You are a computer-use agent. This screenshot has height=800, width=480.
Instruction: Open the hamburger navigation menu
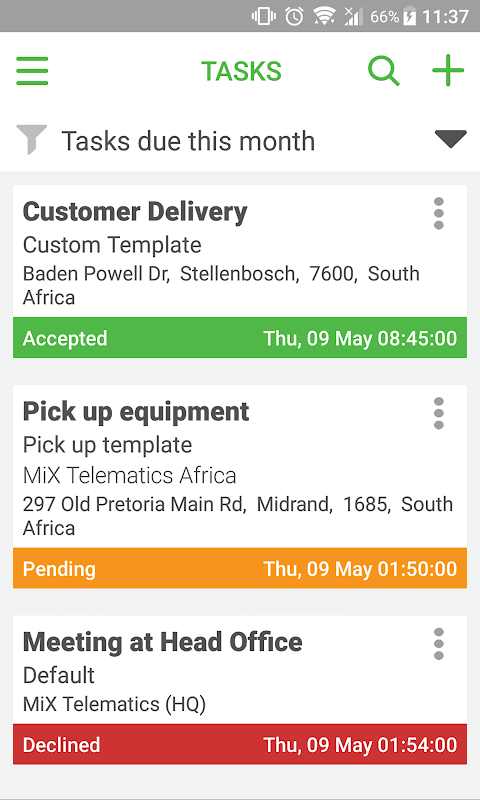(x=32, y=71)
